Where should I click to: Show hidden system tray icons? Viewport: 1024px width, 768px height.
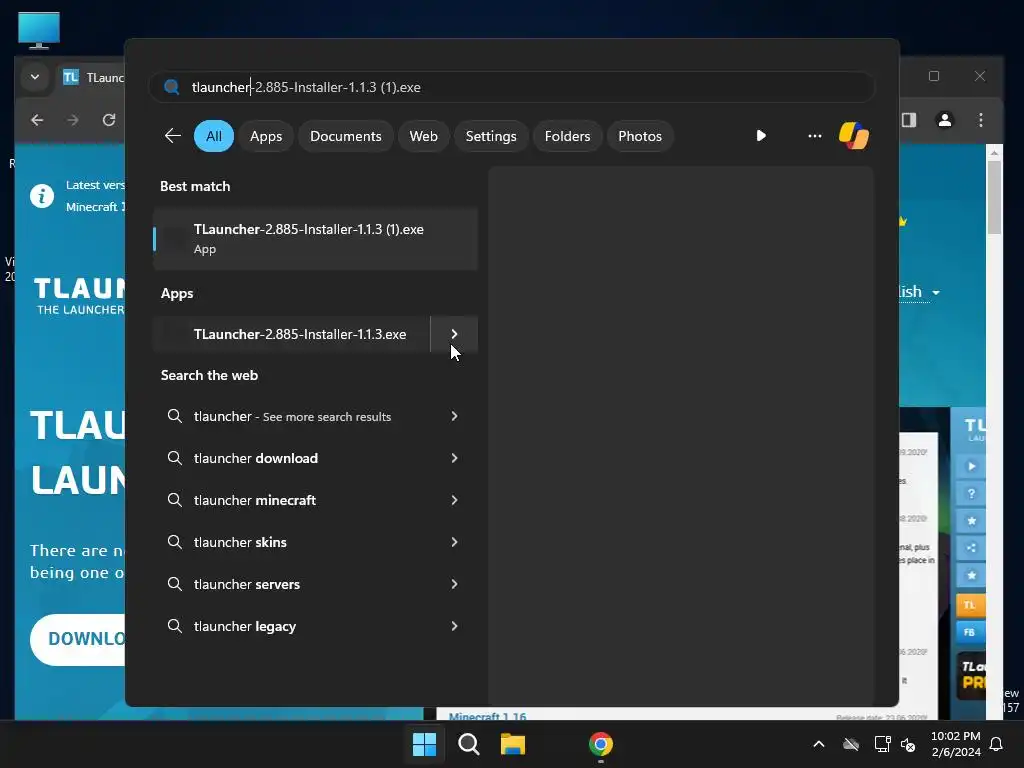point(818,744)
